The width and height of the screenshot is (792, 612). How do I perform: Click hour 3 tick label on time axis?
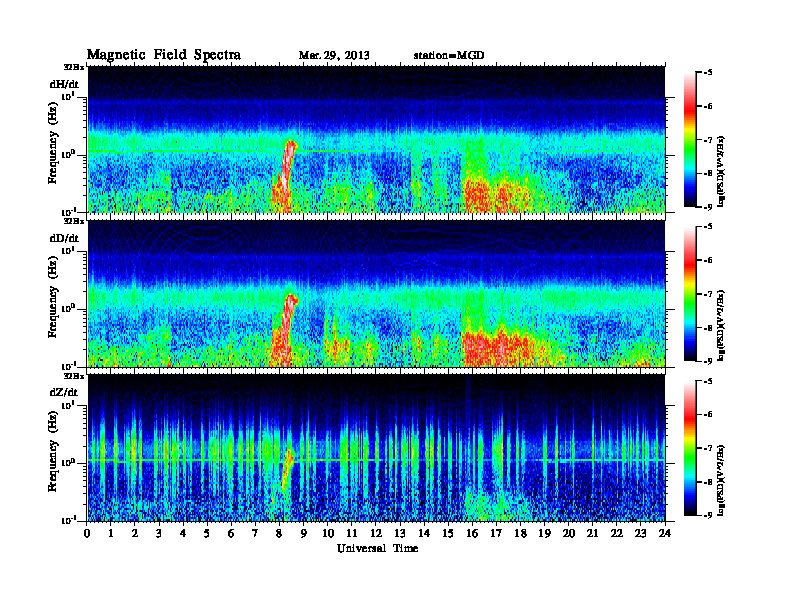[x=160, y=533]
